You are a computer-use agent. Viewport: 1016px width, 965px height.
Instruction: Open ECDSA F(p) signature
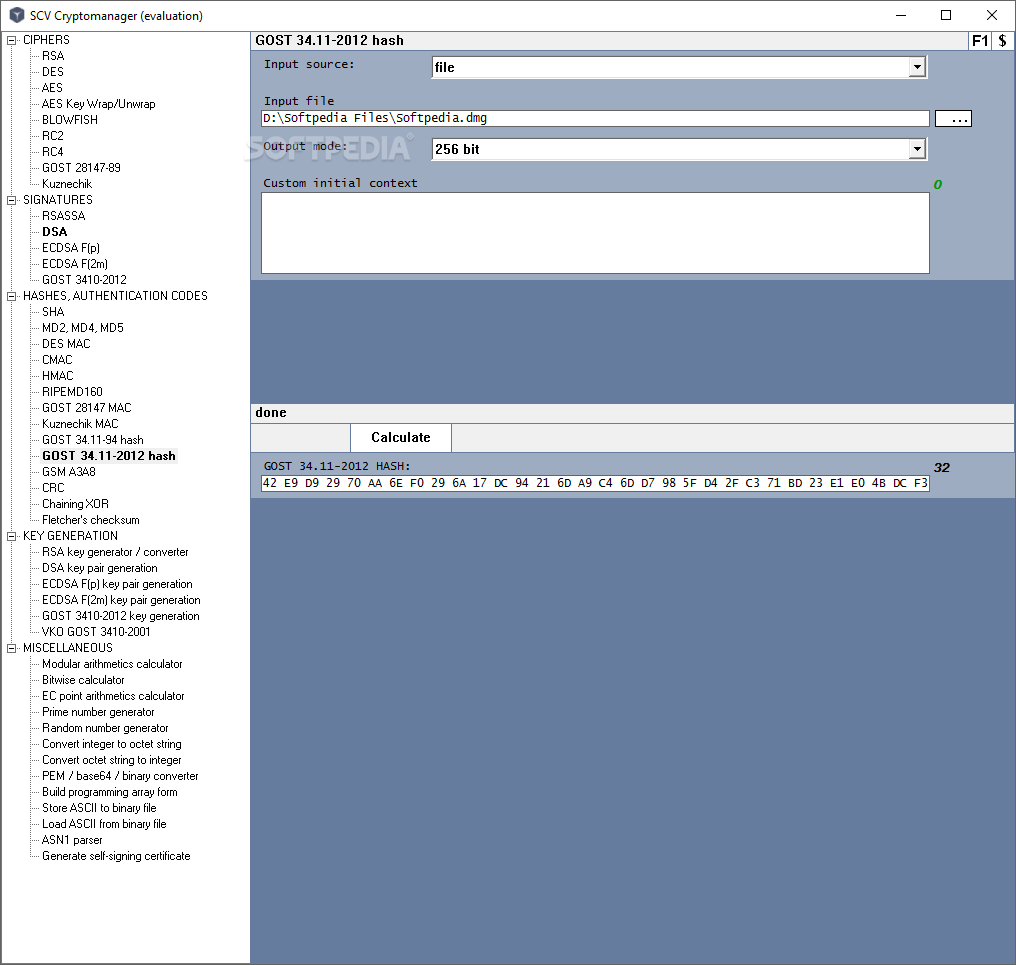[71, 248]
